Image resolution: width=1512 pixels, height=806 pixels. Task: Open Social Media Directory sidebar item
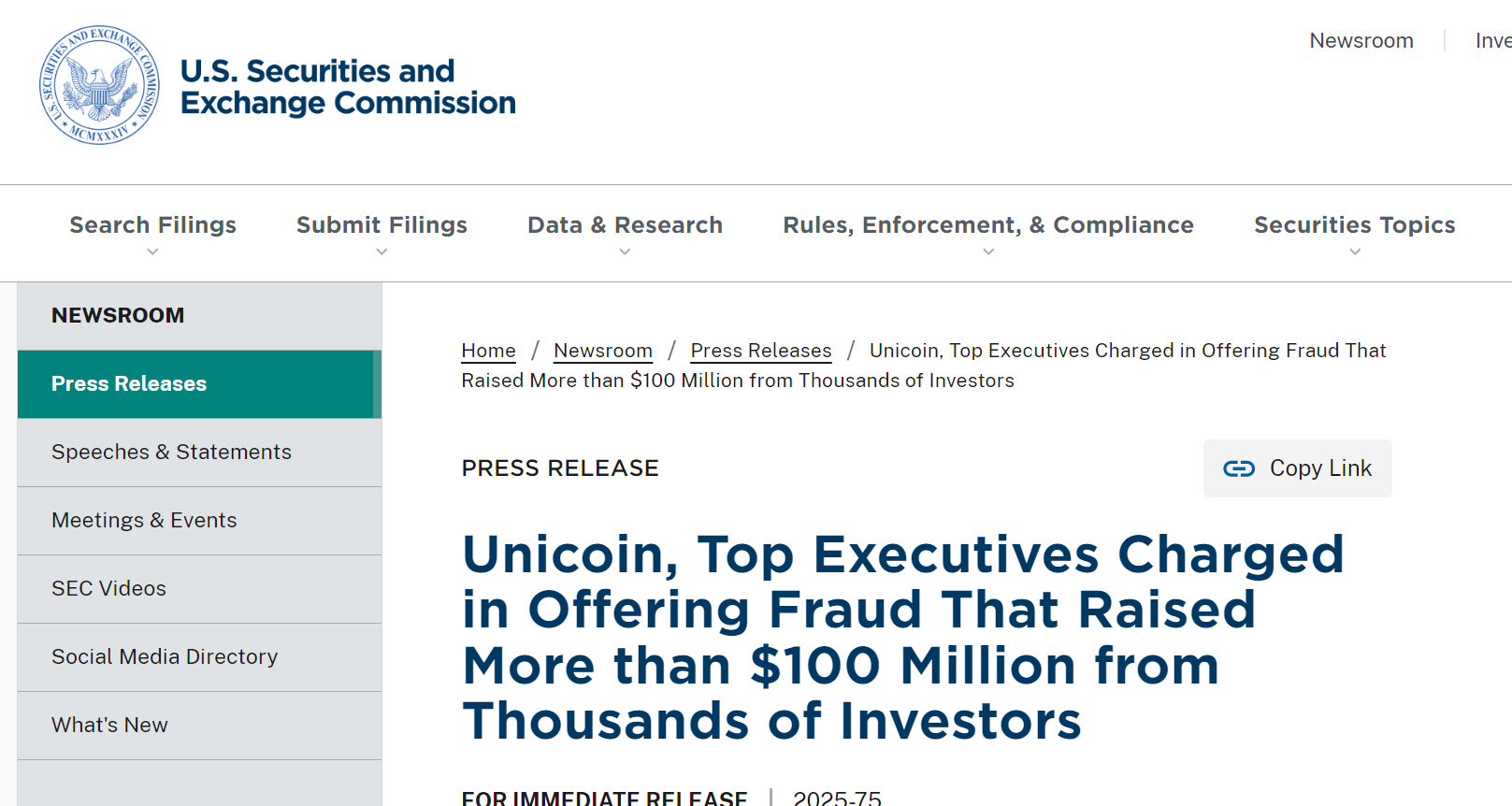[x=199, y=657]
